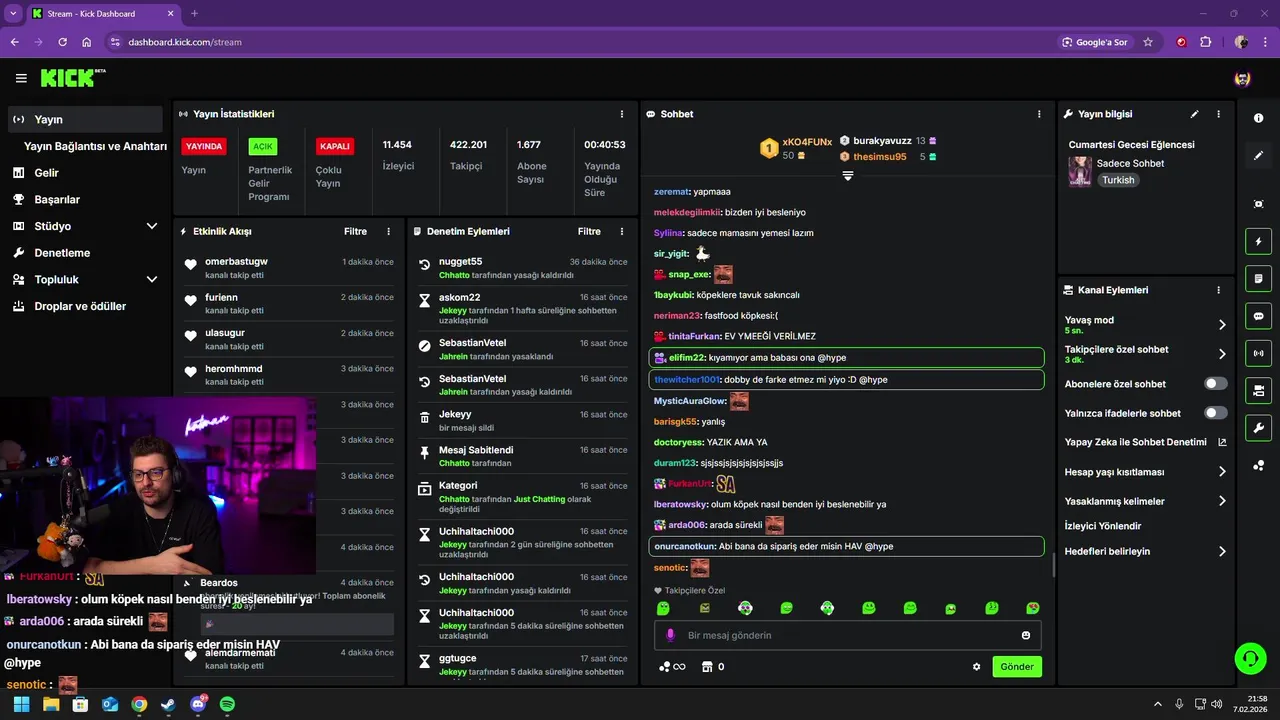This screenshot has height=720, width=1280.
Task: Open Yayın İstatistikleri three-dot options
Action: click(x=622, y=114)
